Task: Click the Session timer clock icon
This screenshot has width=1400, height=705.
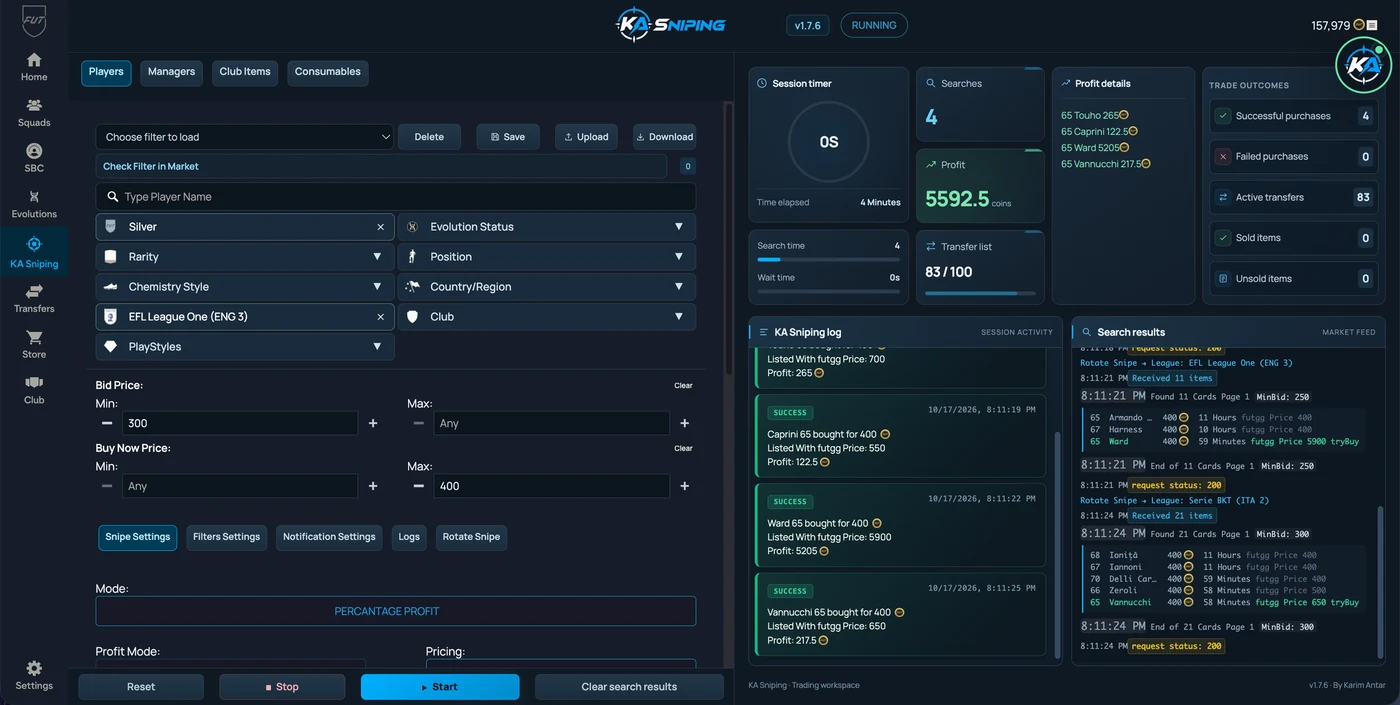Action: click(x=762, y=84)
